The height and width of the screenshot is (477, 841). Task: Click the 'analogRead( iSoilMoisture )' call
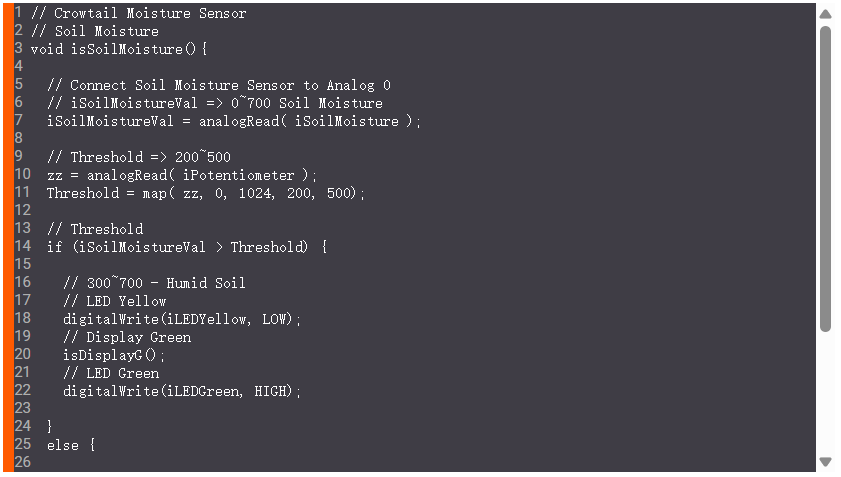310,121
